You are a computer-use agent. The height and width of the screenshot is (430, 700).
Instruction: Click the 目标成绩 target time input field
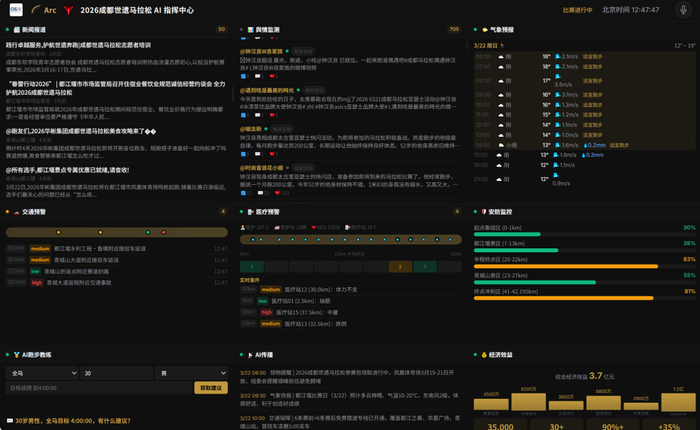tap(99, 388)
